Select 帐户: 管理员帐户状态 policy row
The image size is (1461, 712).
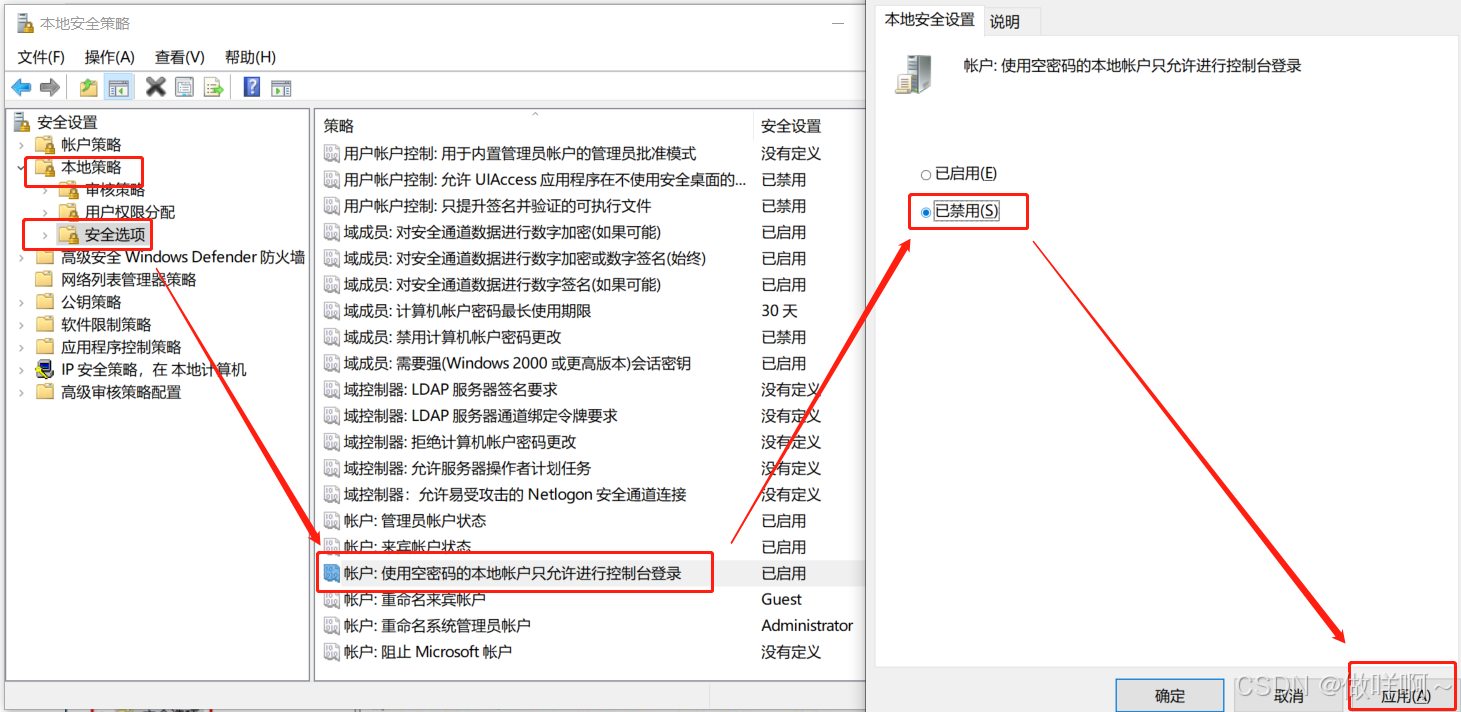[x=590, y=521]
